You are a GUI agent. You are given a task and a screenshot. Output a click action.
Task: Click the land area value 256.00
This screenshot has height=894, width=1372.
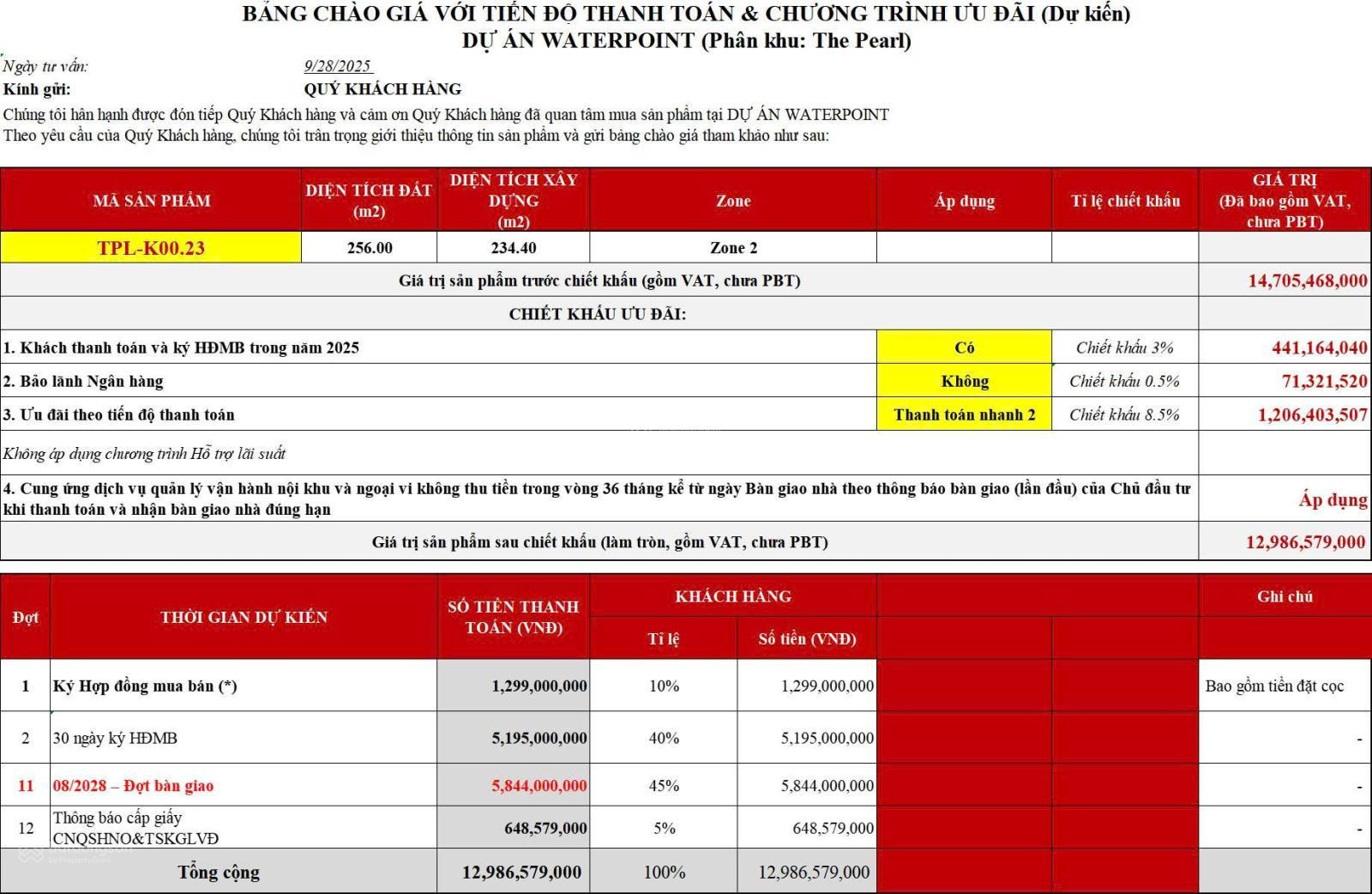(x=370, y=248)
